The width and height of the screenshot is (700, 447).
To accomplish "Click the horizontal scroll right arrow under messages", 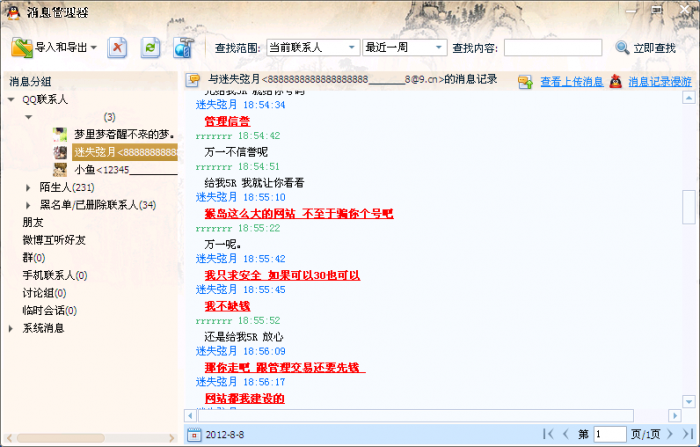I will (675, 416).
